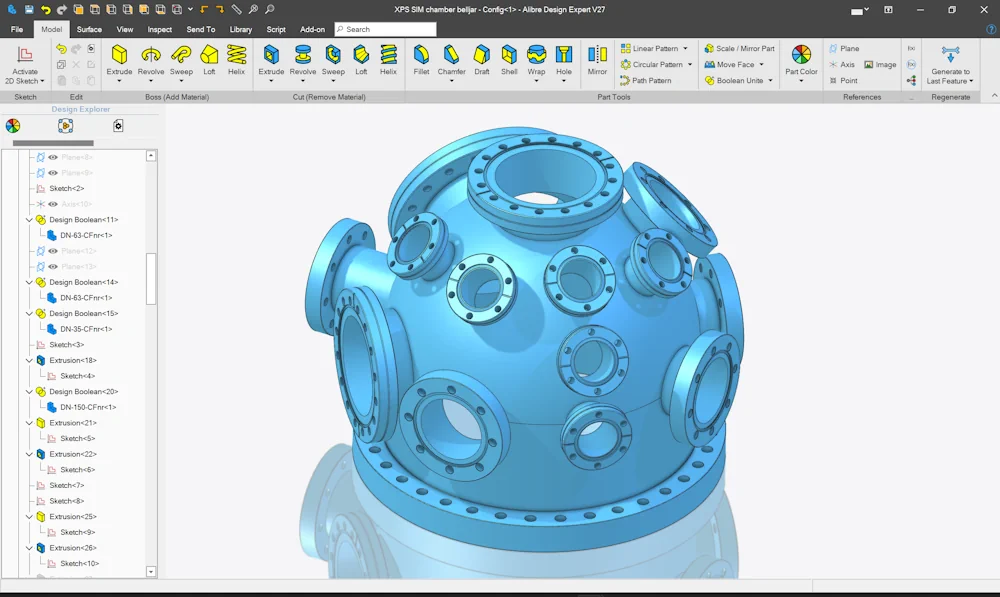Click the gear page icon in Design Explorer
This screenshot has width=1000, height=597.
click(x=118, y=126)
